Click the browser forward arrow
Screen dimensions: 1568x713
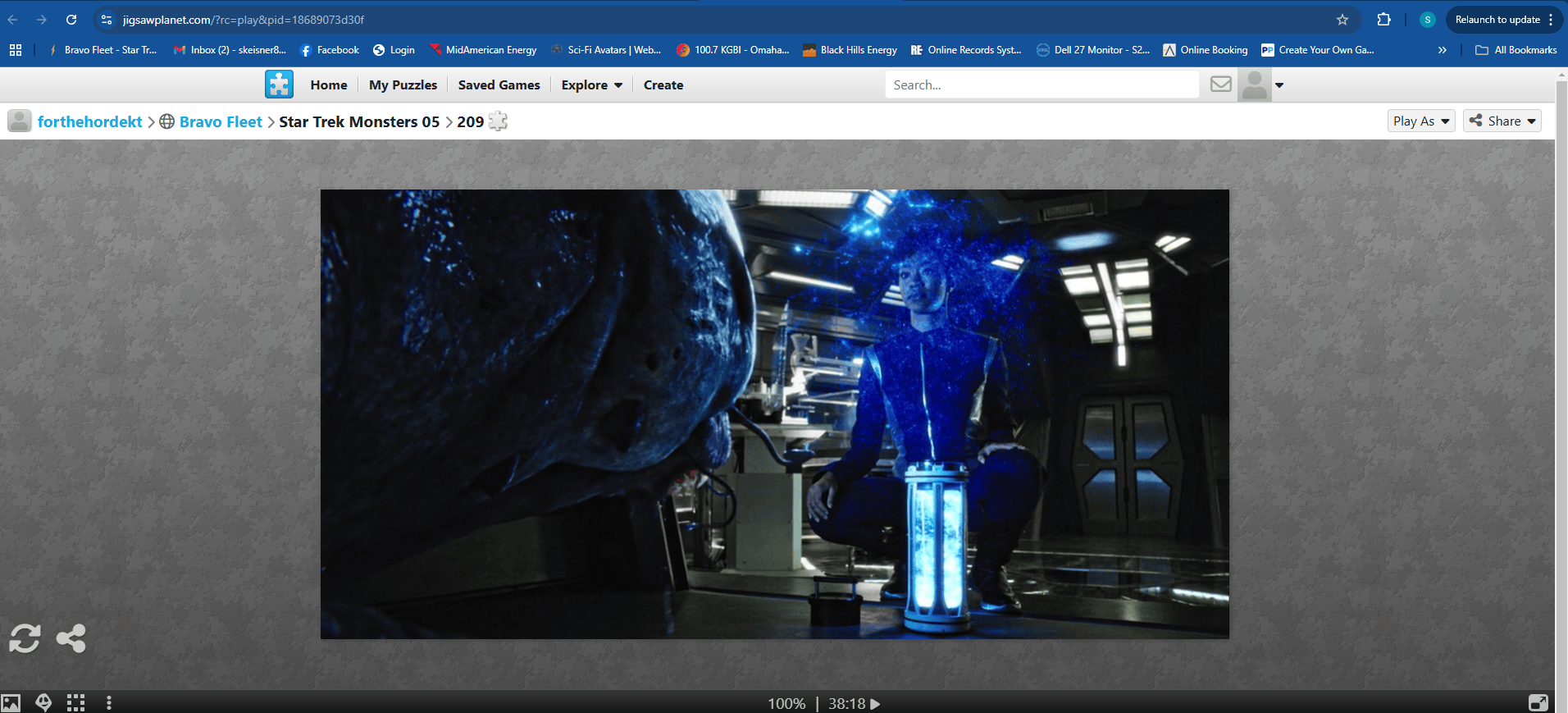42,20
